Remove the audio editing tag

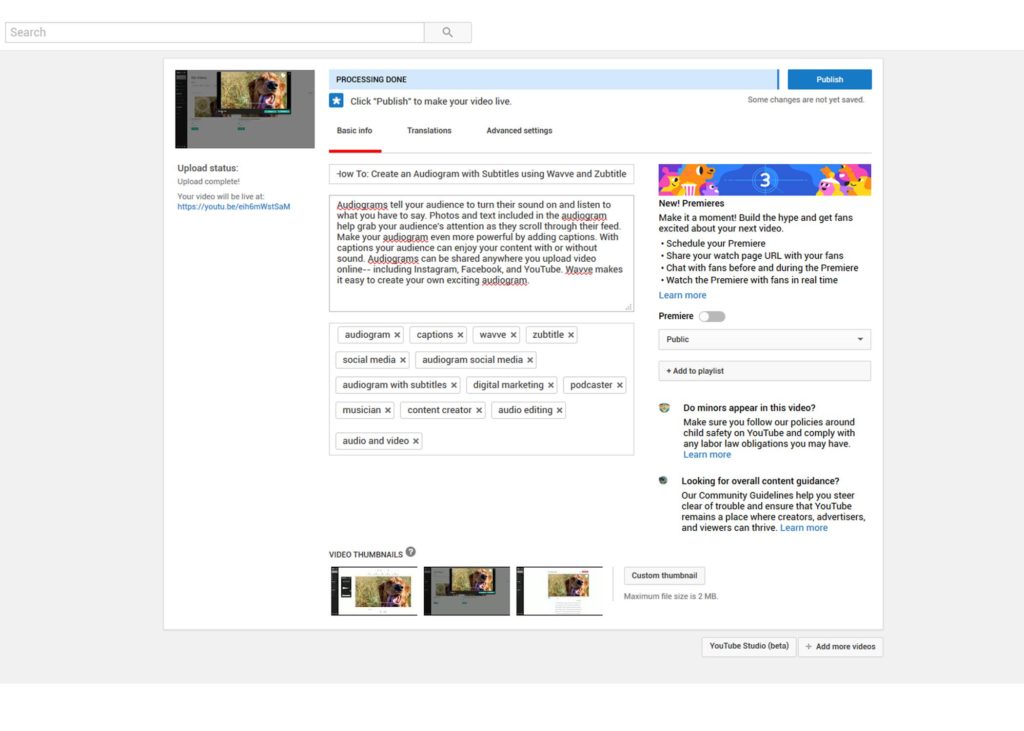(559, 410)
